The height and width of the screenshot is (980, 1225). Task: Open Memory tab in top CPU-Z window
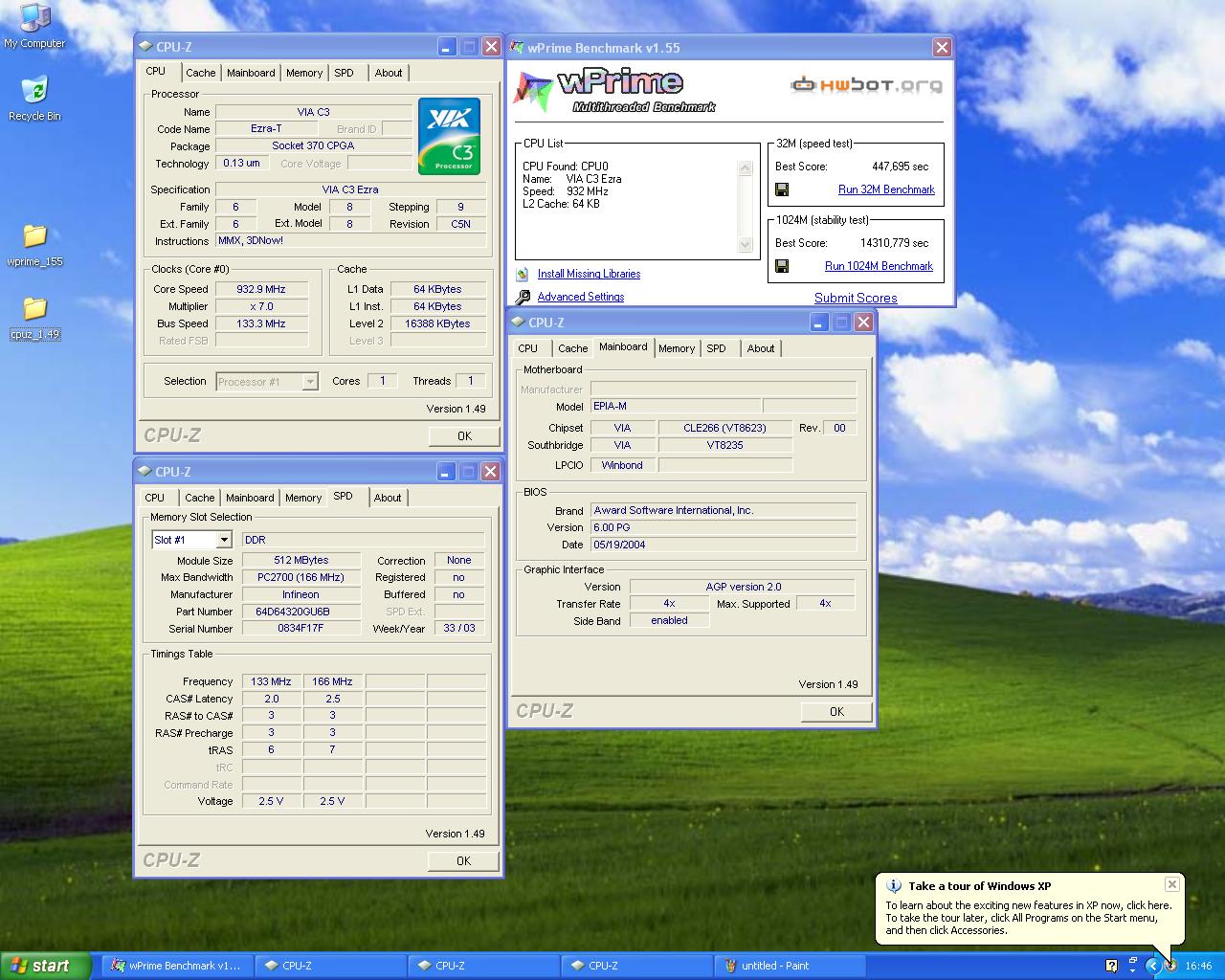click(x=304, y=73)
